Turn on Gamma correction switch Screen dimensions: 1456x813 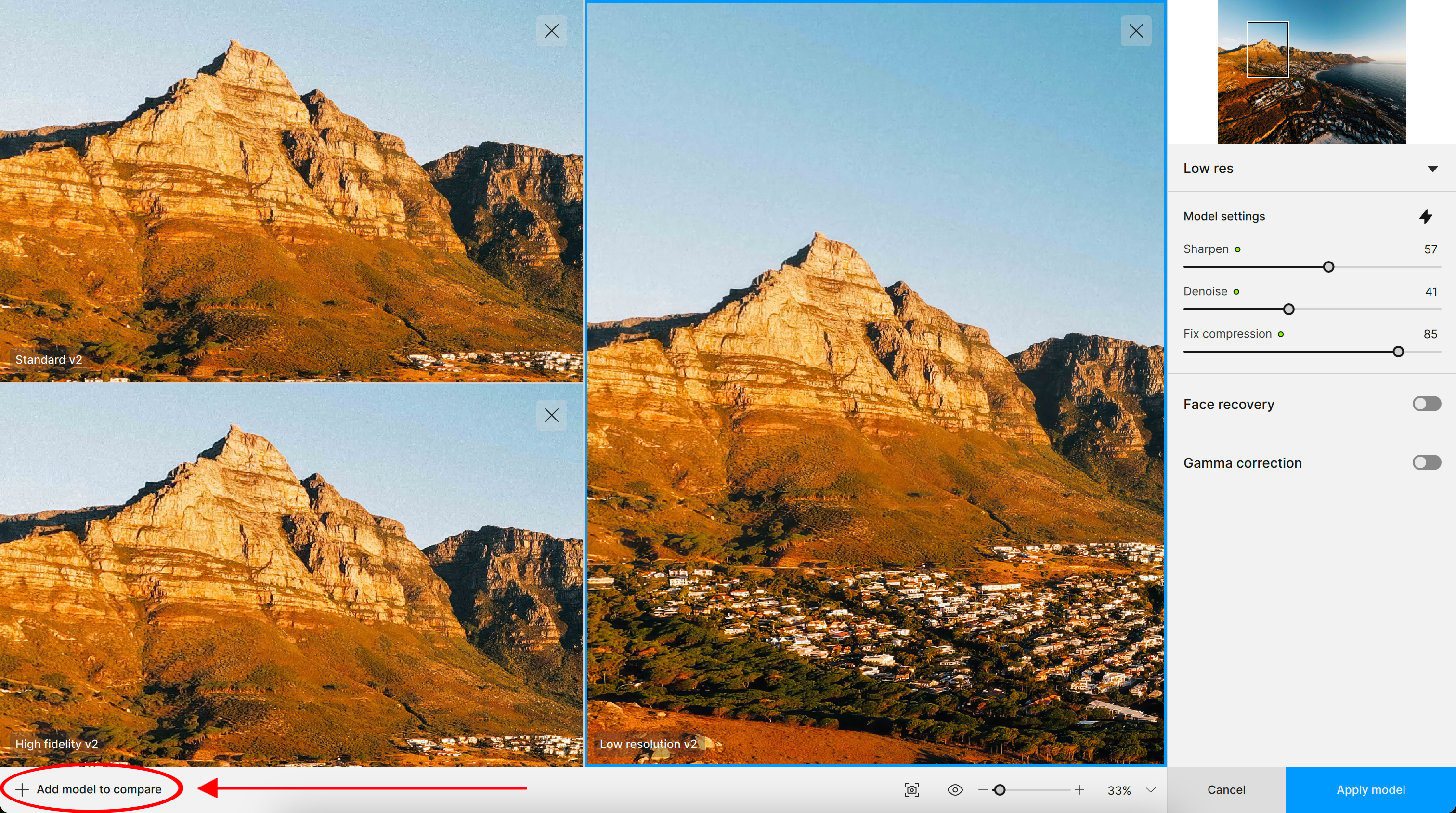(x=1426, y=462)
